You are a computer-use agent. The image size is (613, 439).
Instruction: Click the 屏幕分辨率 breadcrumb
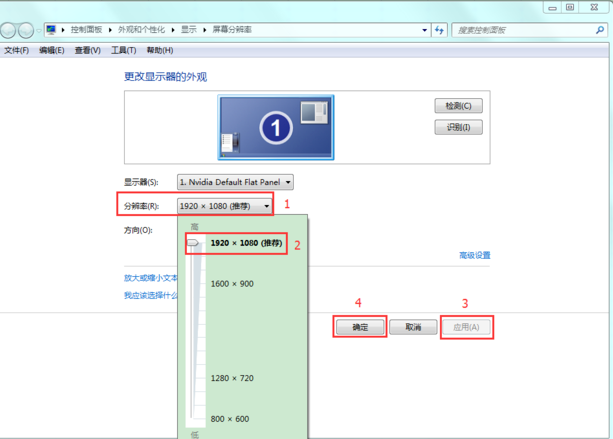click(232, 30)
